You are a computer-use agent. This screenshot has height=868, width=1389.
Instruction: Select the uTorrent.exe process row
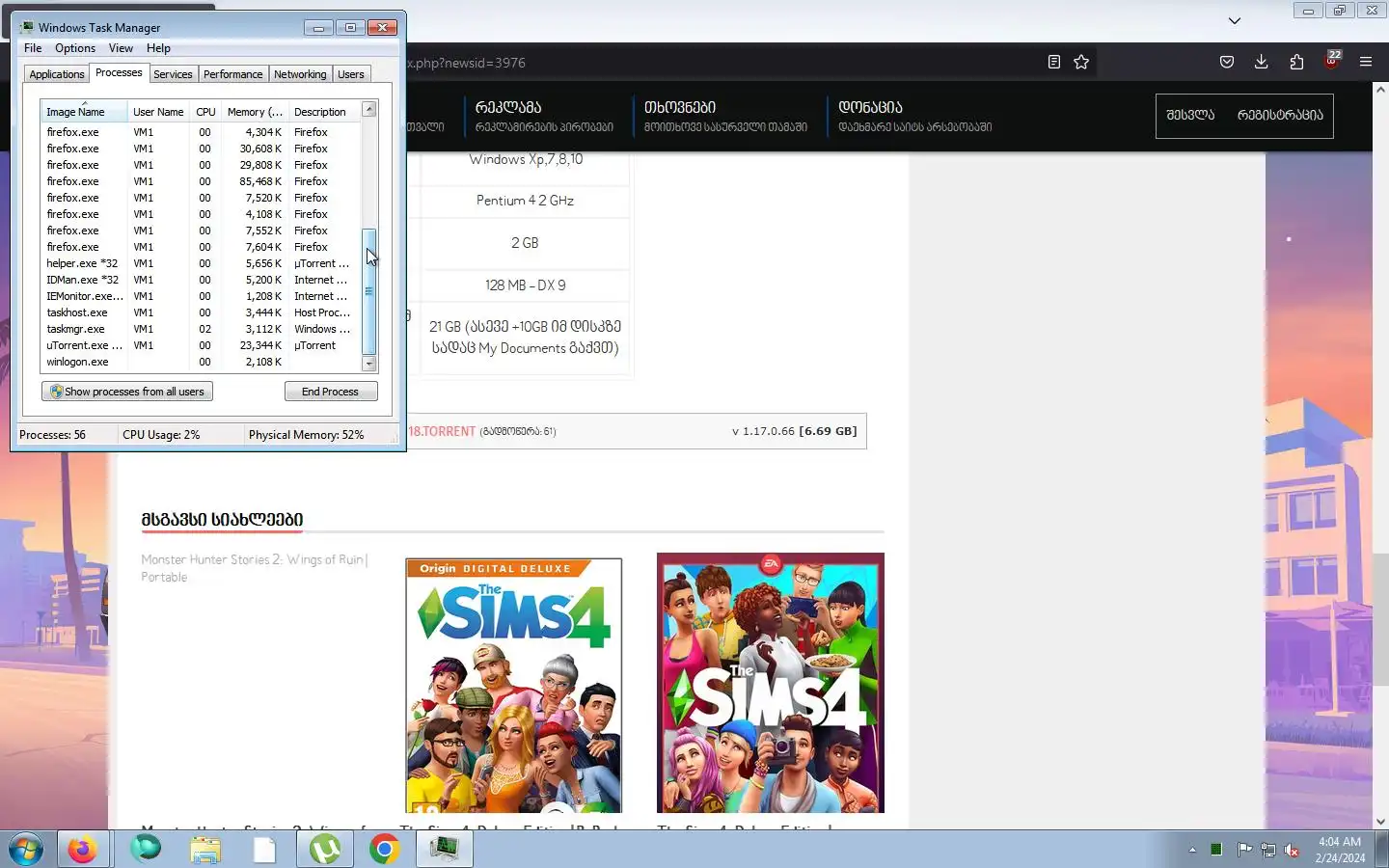[201, 345]
